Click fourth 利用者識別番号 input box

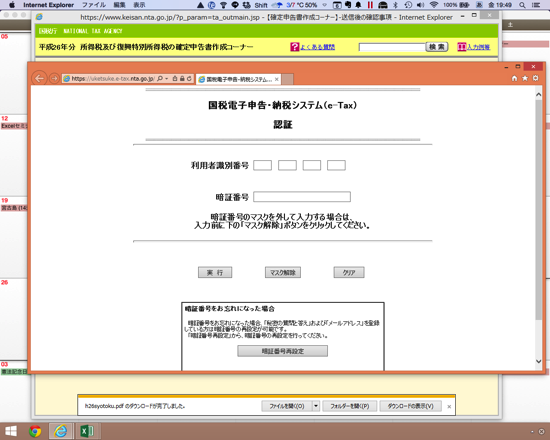(x=336, y=165)
